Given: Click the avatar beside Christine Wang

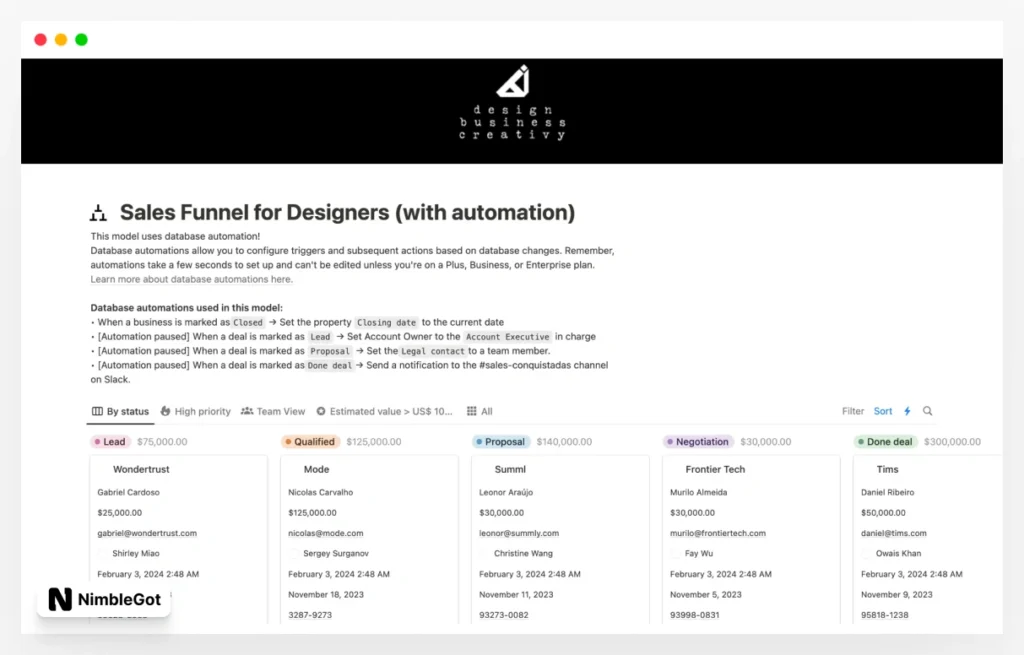Looking at the screenshot, I should [485, 553].
